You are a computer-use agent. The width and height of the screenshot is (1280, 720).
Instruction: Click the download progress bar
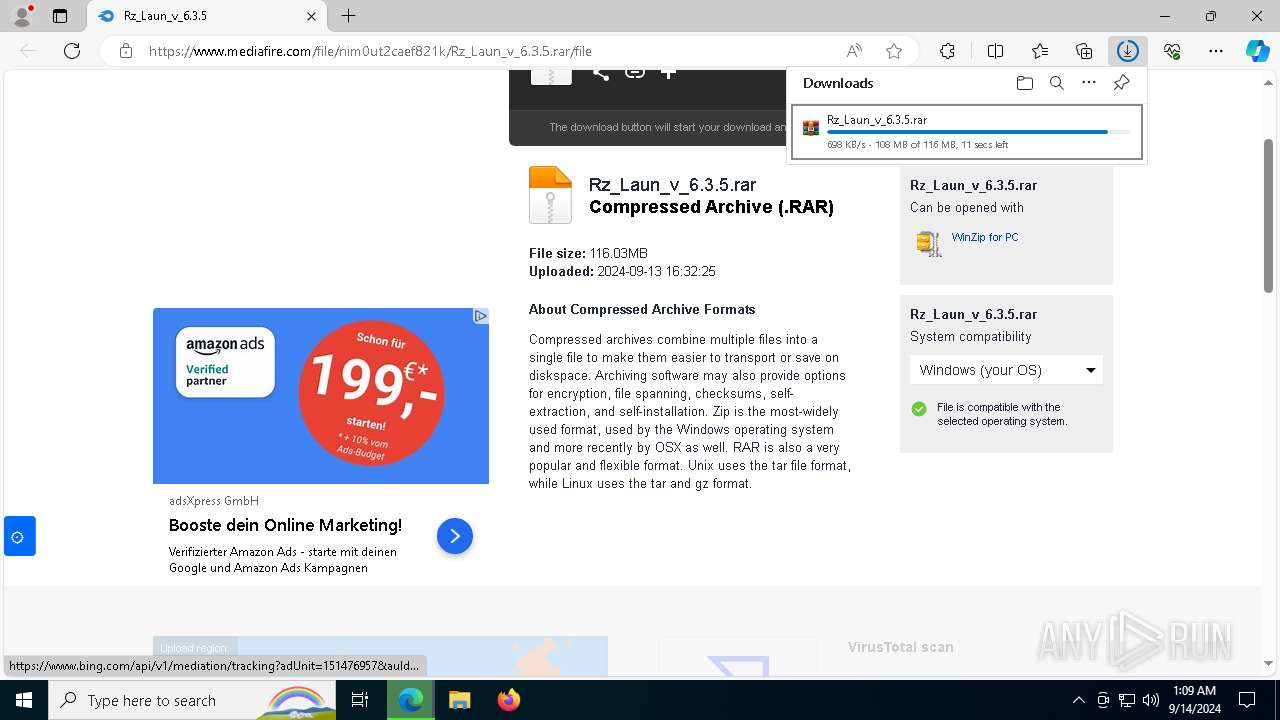coord(979,132)
